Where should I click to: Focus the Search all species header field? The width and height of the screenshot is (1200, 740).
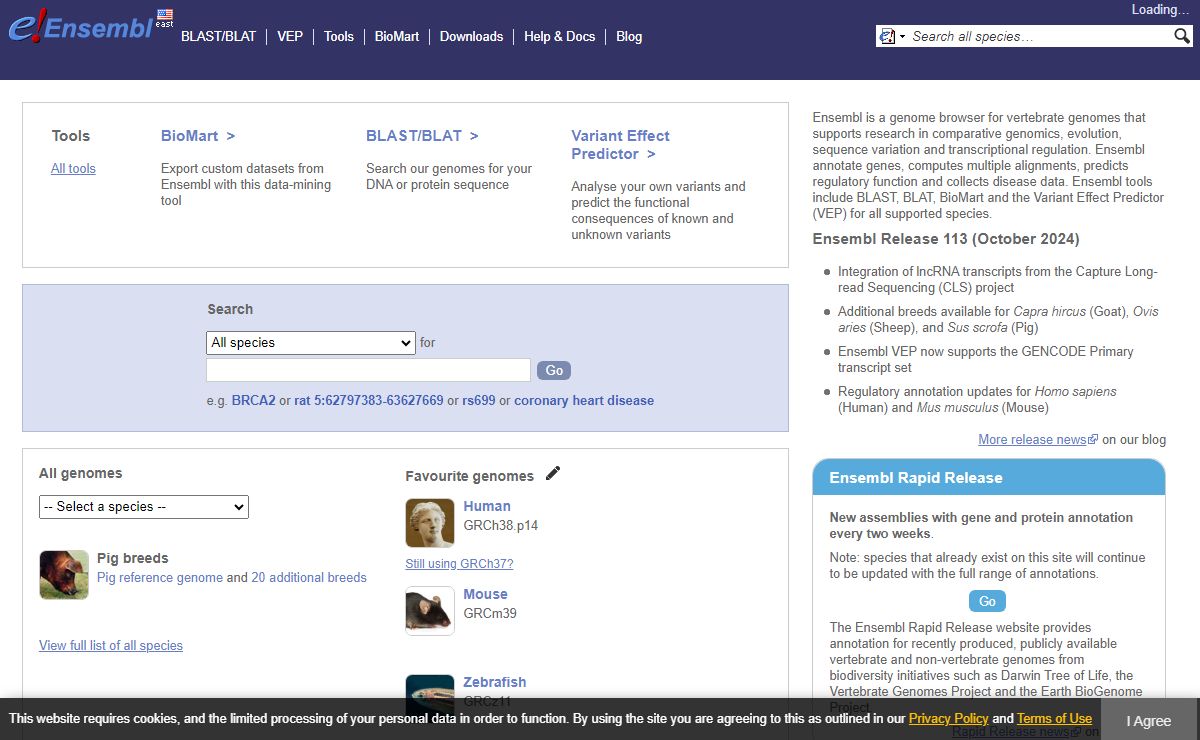click(x=1040, y=36)
